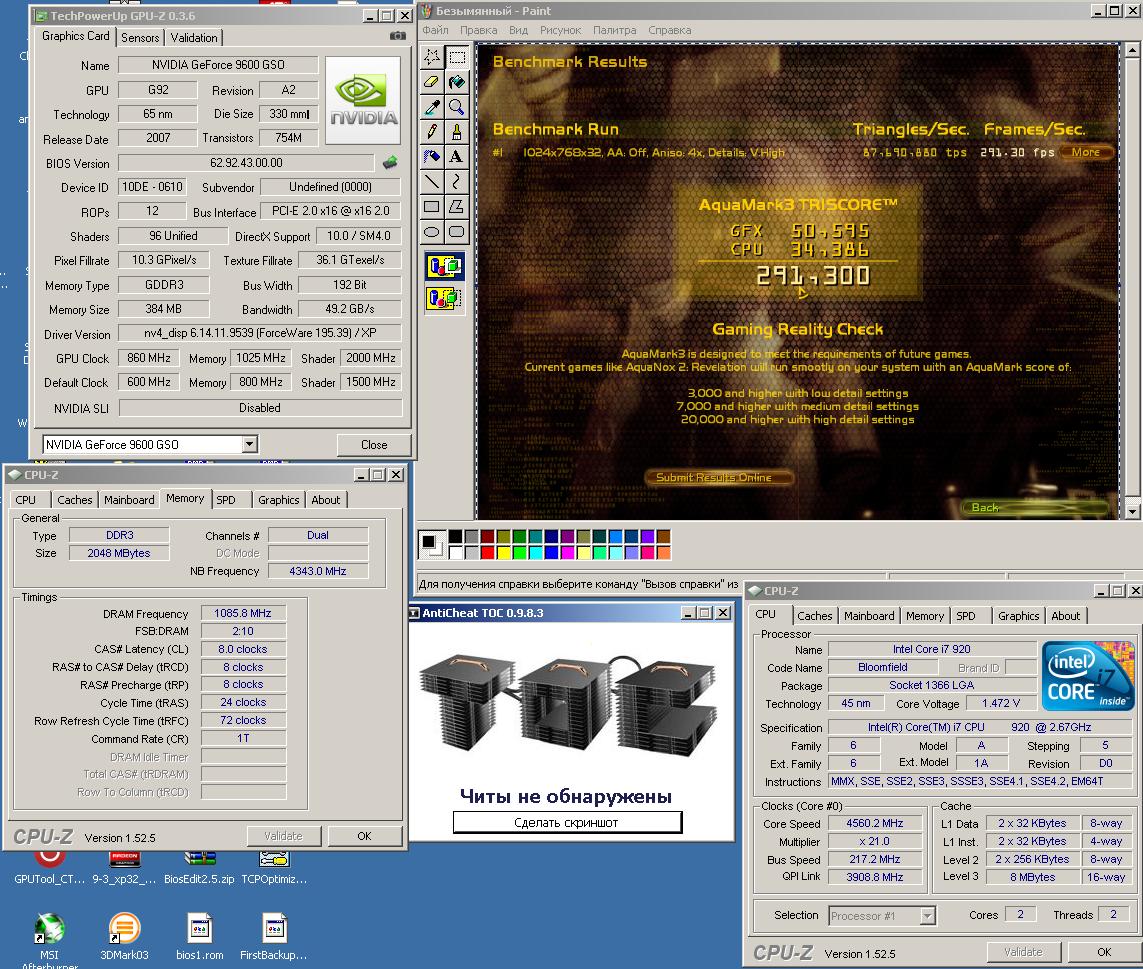Choose the straight Line tool
The width and height of the screenshot is (1143, 969).
[432, 182]
